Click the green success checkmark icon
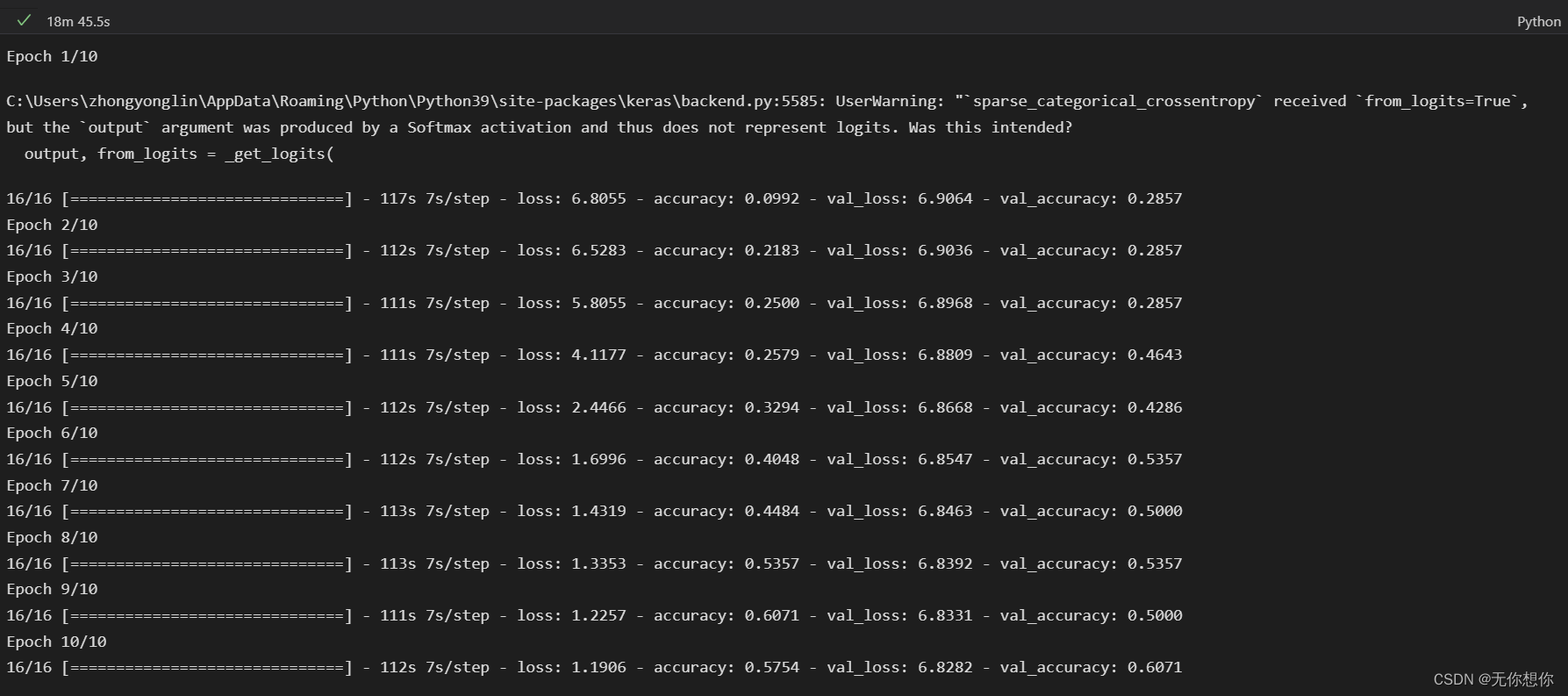1568x696 pixels. click(24, 20)
